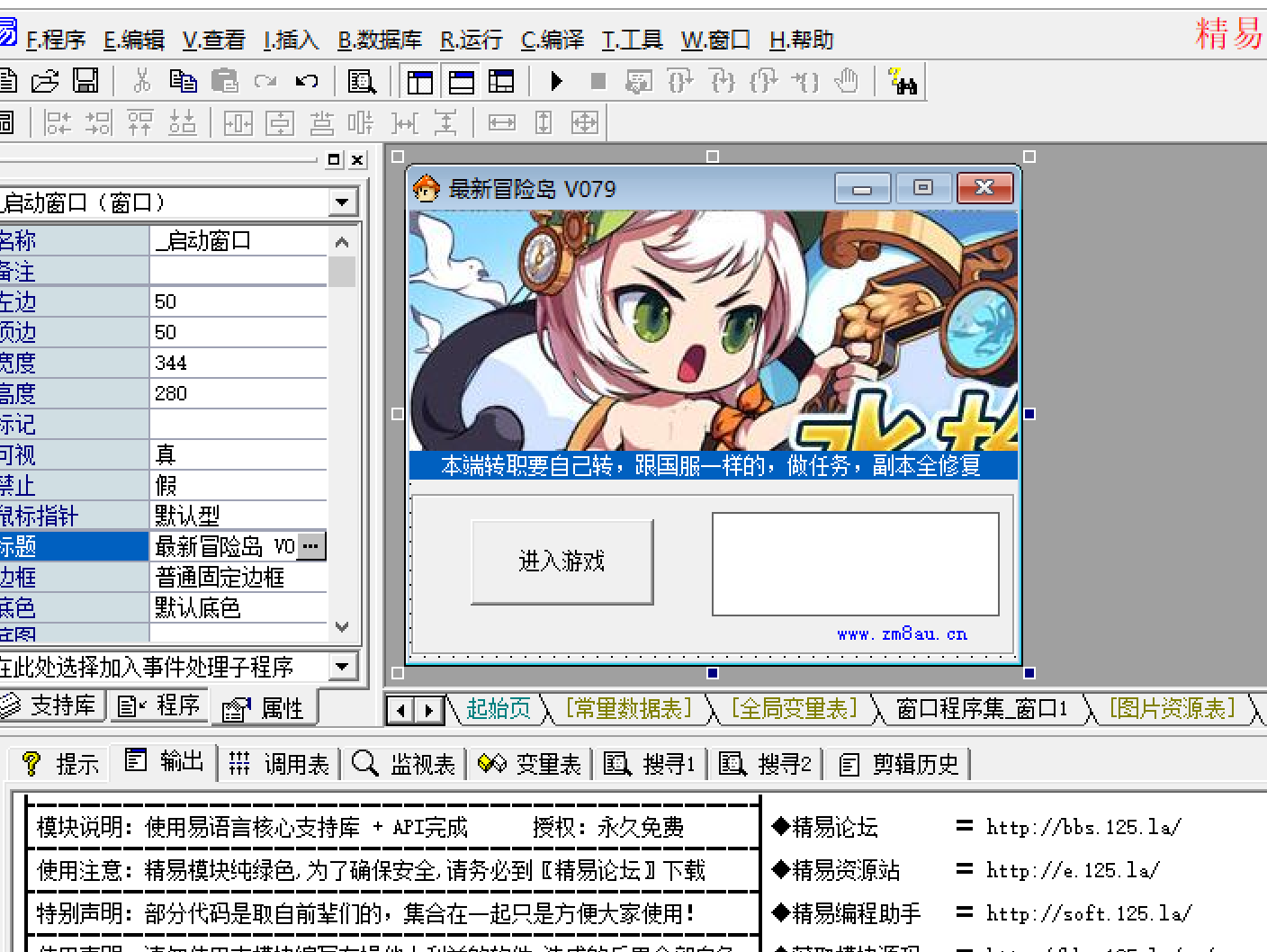Screen dimensions: 1267x952
Task: Make components the same size icon
Action: [x=585, y=122]
